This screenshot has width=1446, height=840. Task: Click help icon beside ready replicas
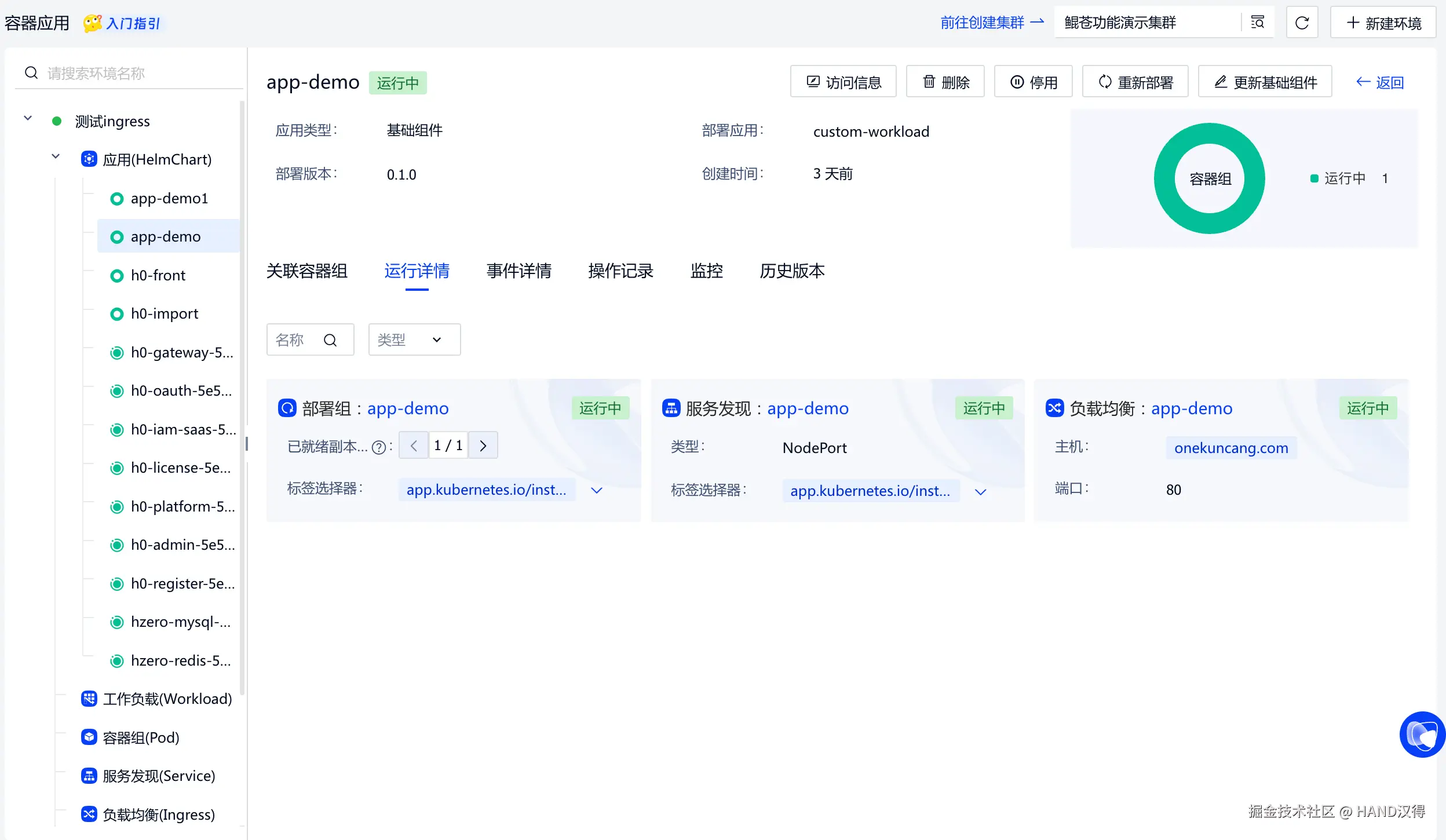(378, 447)
